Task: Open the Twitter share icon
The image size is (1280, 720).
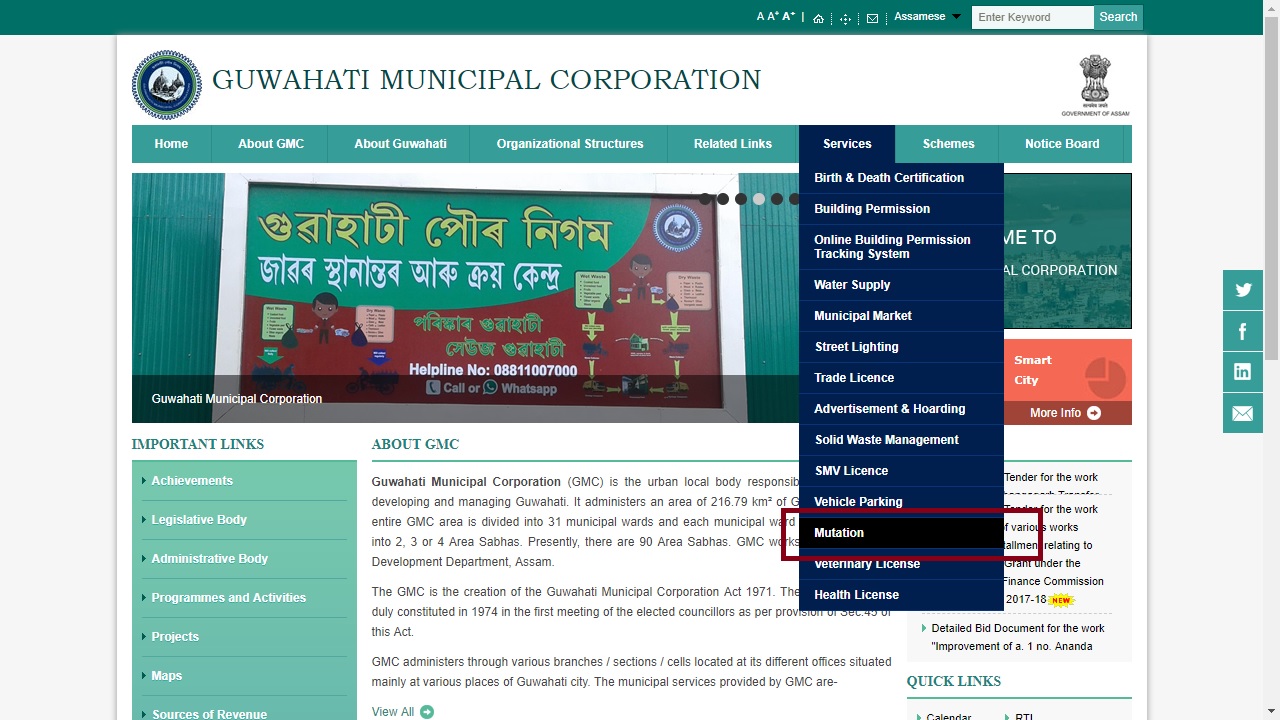Action: (1242, 290)
